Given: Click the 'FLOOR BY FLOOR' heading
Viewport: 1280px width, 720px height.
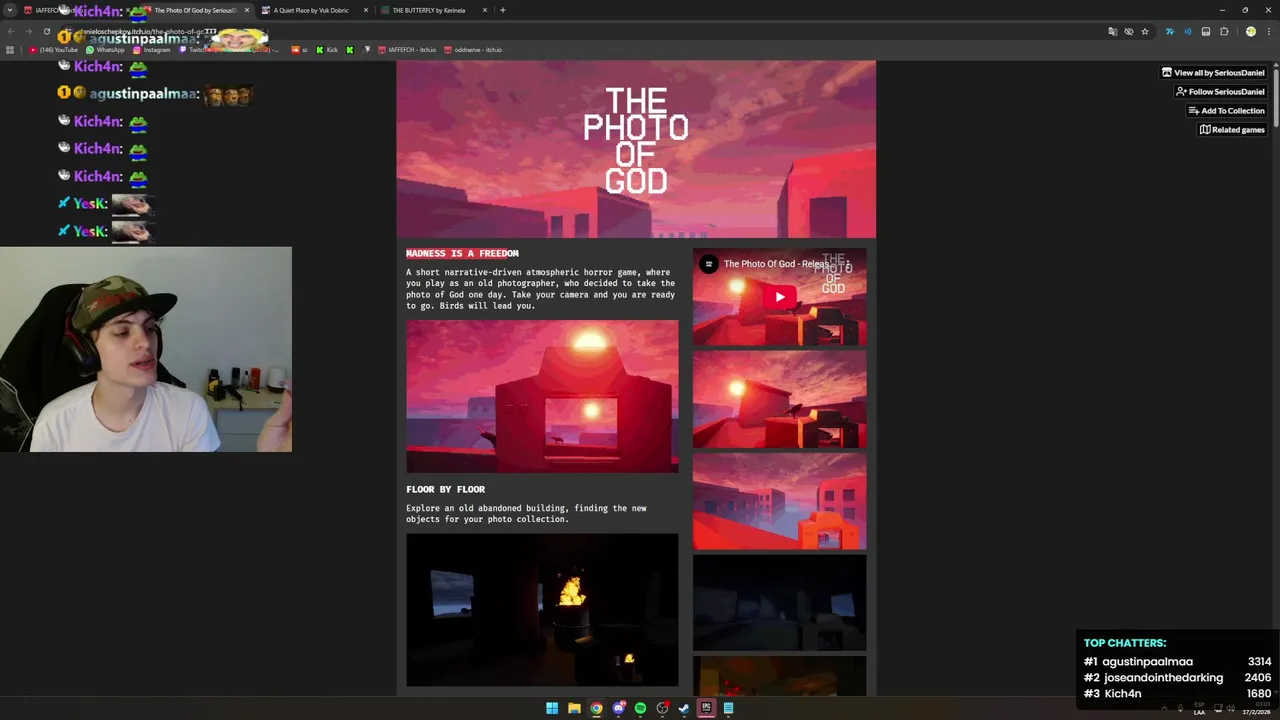Looking at the screenshot, I should pyautogui.click(x=445, y=489).
